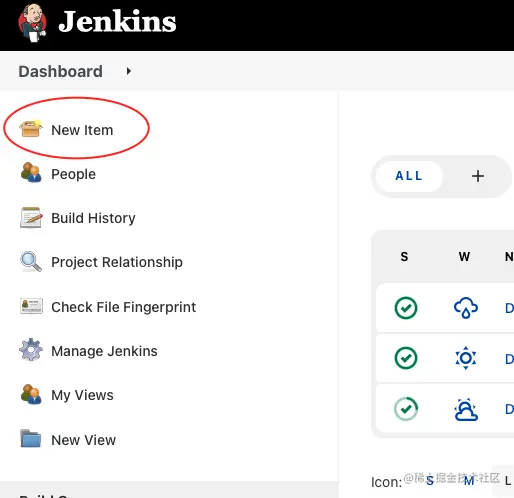Open Manage Jenkins link
Screen dimensions: 514x498
point(104,351)
